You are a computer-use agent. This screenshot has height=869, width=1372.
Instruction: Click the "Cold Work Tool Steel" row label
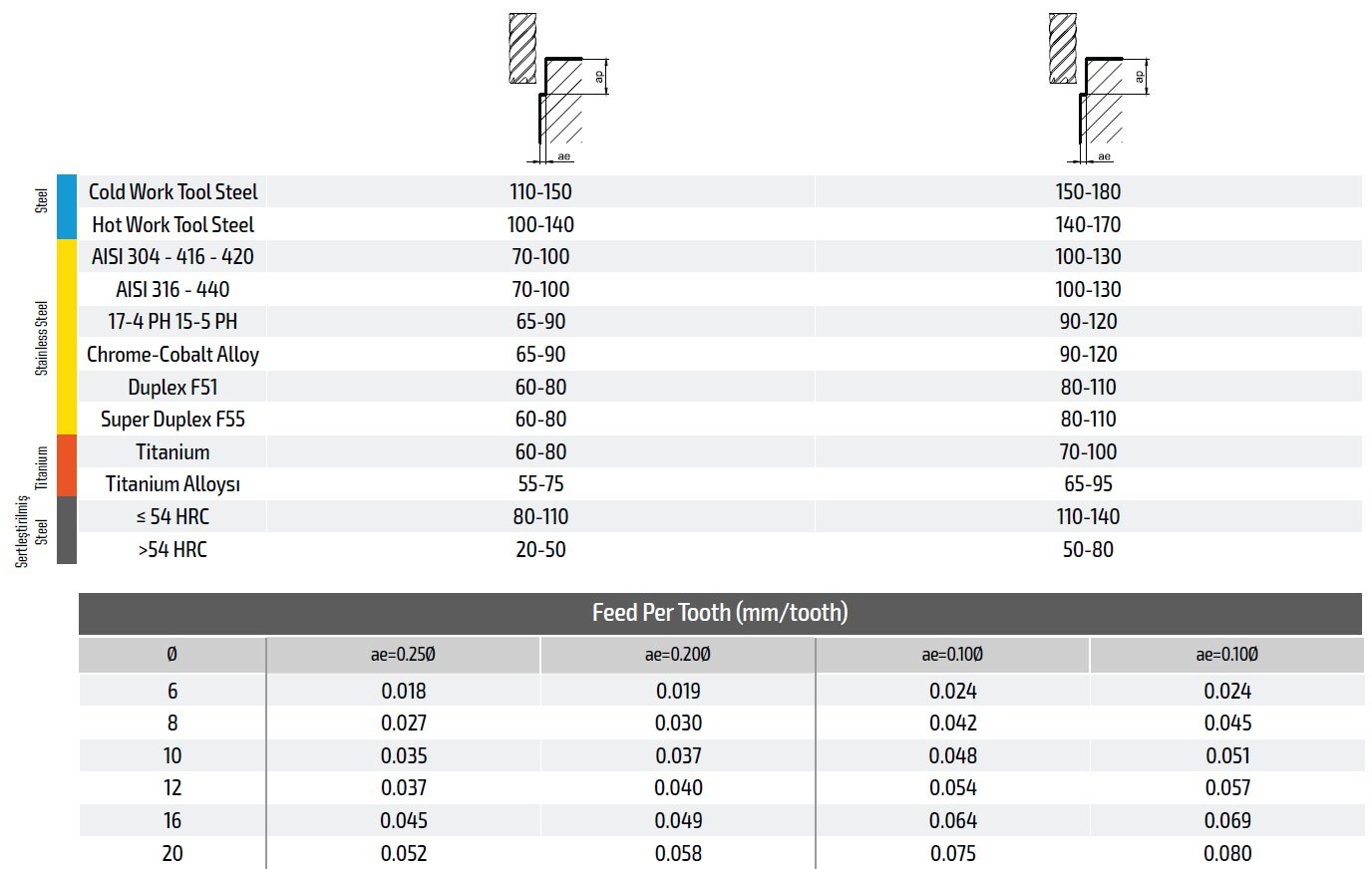pos(172,191)
